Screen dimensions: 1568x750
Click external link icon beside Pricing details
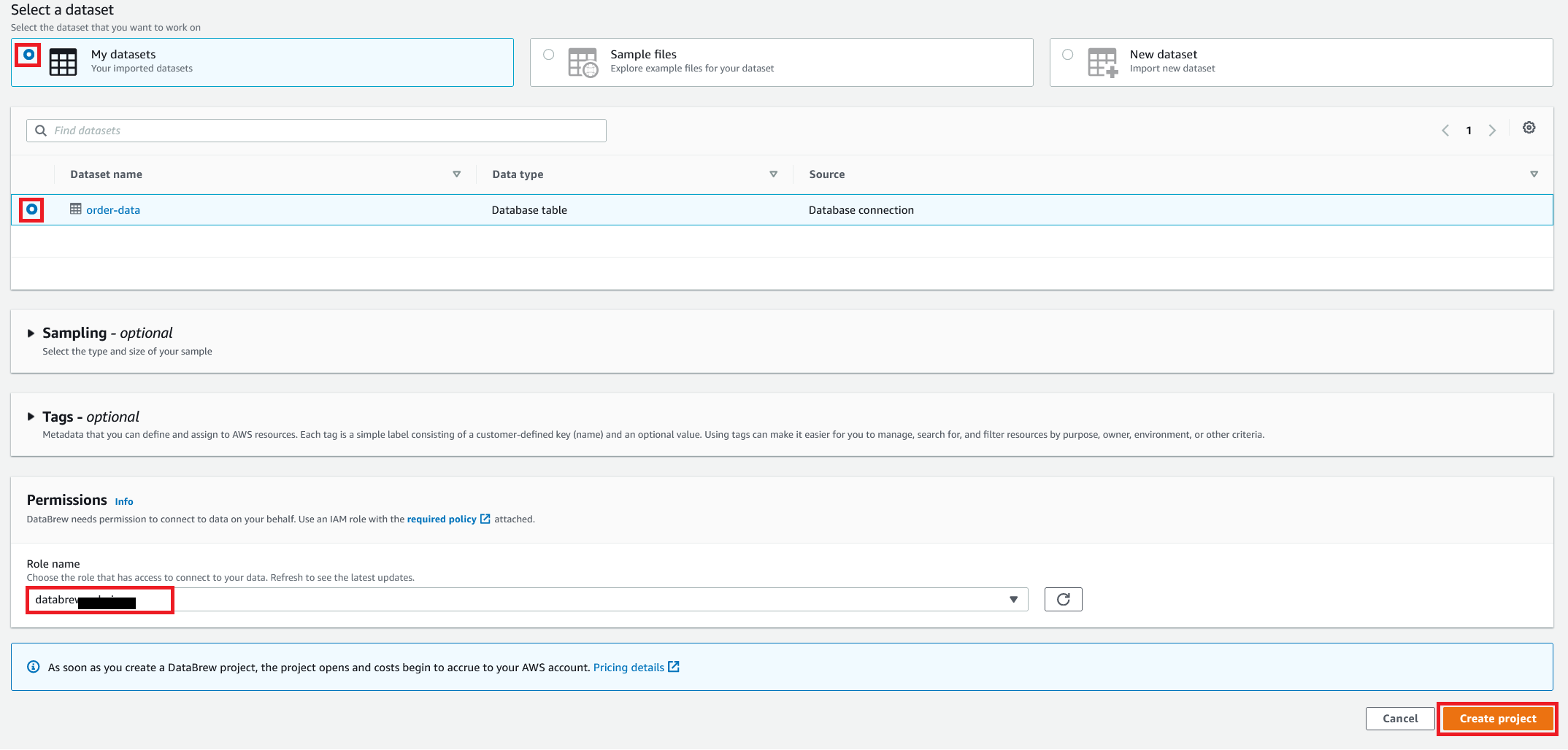[674, 667]
